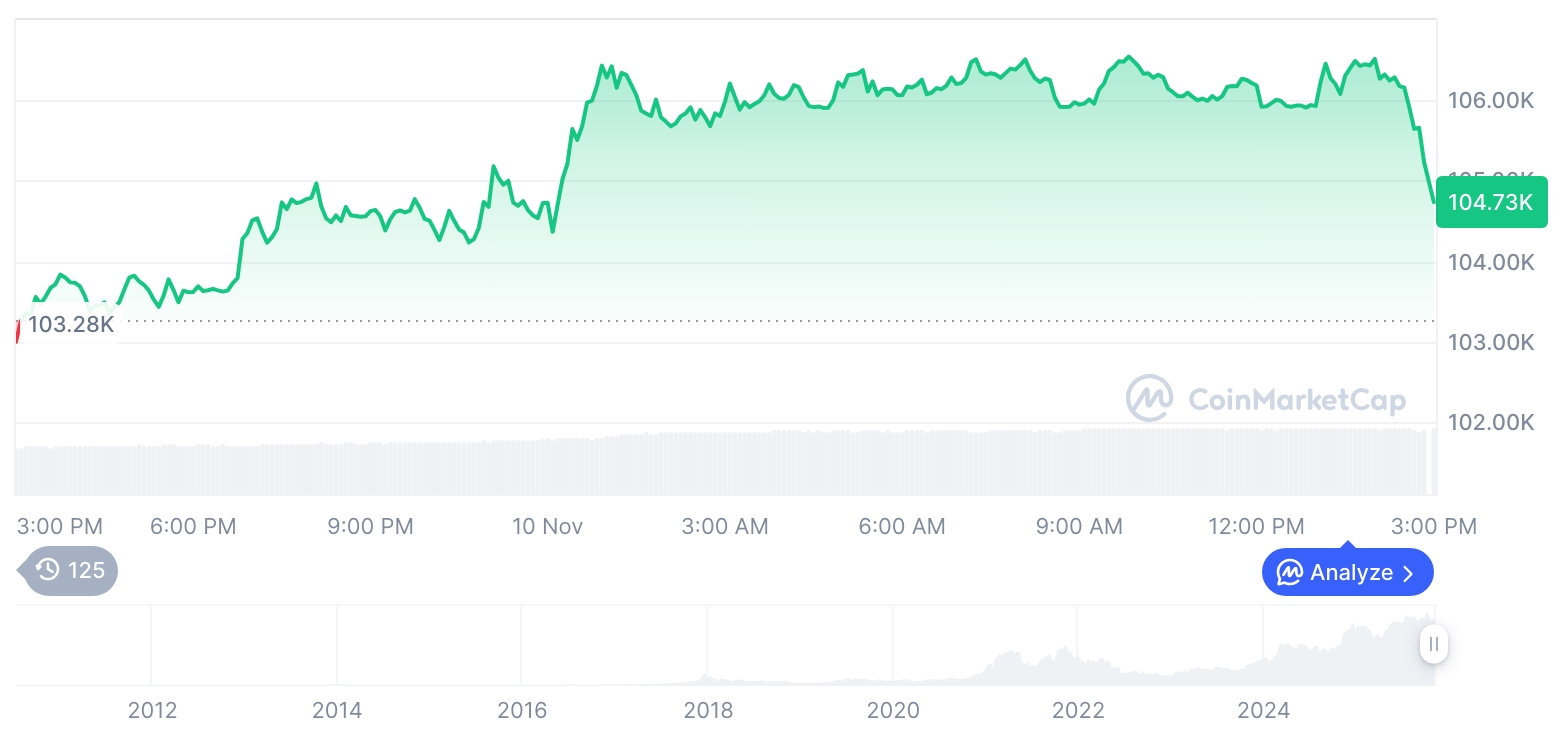Expand using the Analyze button chevron arrow
Viewport: 1566px width, 732px height.
click(1408, 573)
